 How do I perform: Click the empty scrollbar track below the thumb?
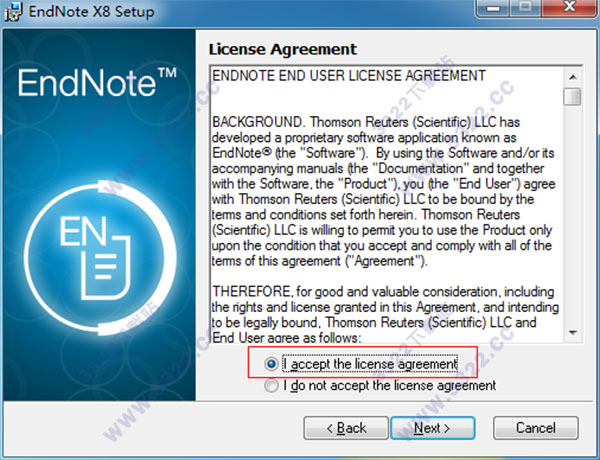[x=573, y=214]
